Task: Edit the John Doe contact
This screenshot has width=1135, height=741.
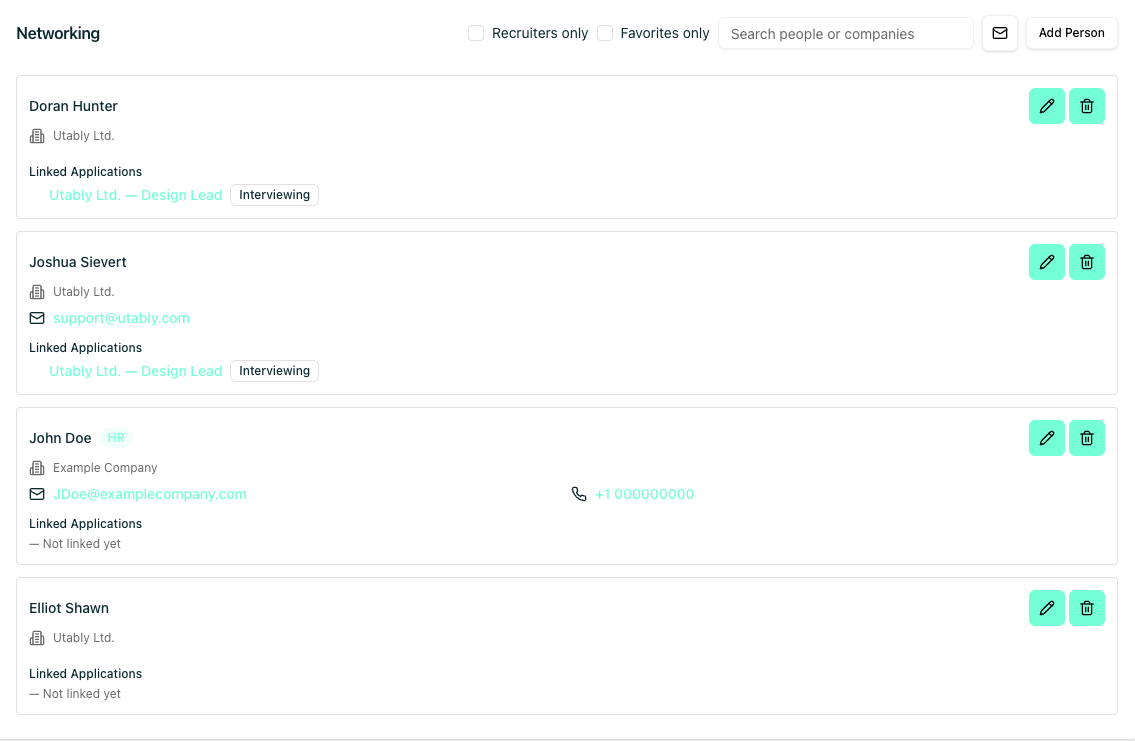Action: pyautogui.click(x=1046, y=438)
